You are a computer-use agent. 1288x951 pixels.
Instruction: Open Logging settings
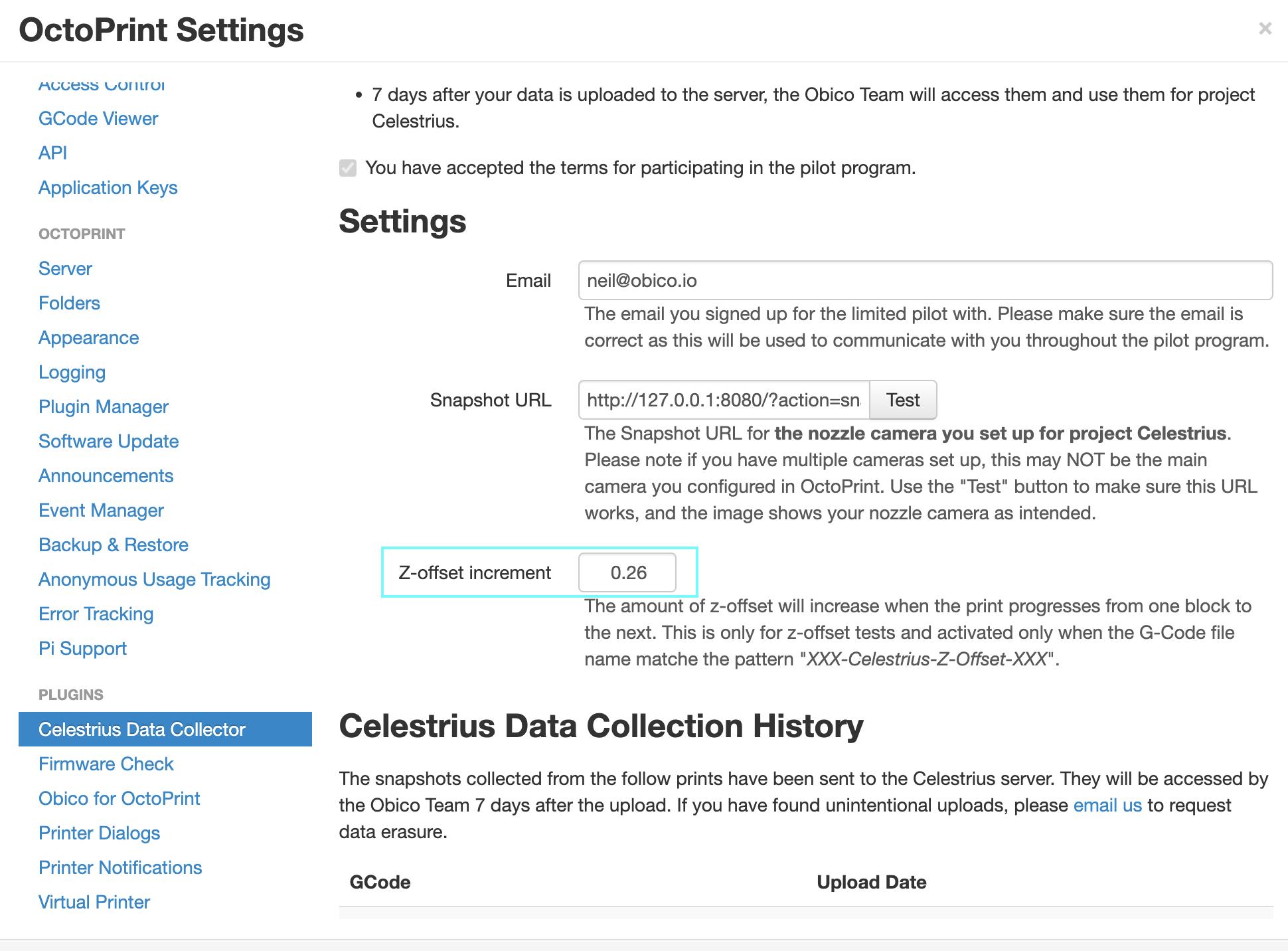[72, 372]
